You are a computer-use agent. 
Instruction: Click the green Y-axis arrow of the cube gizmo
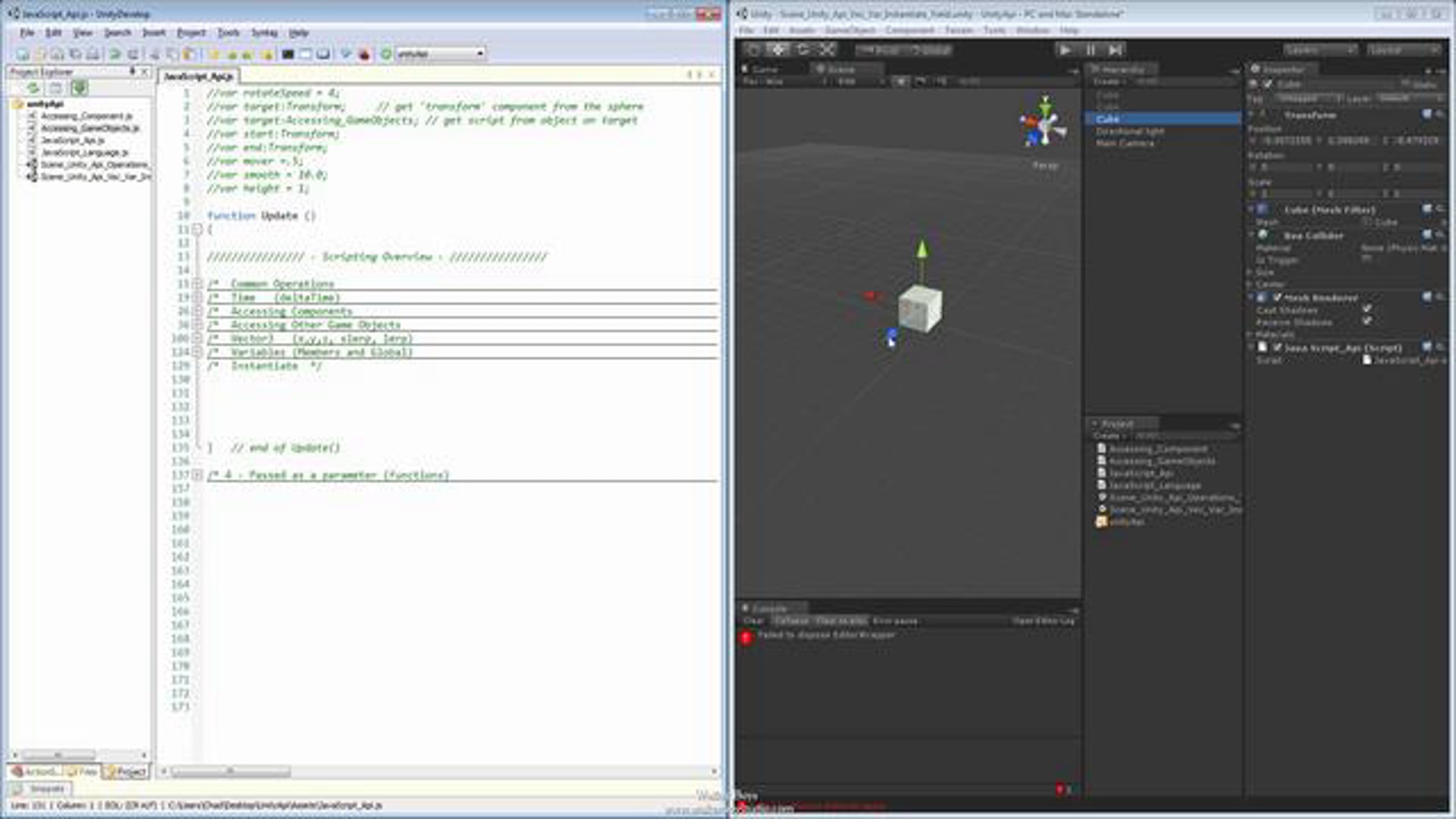click(922, 249)
